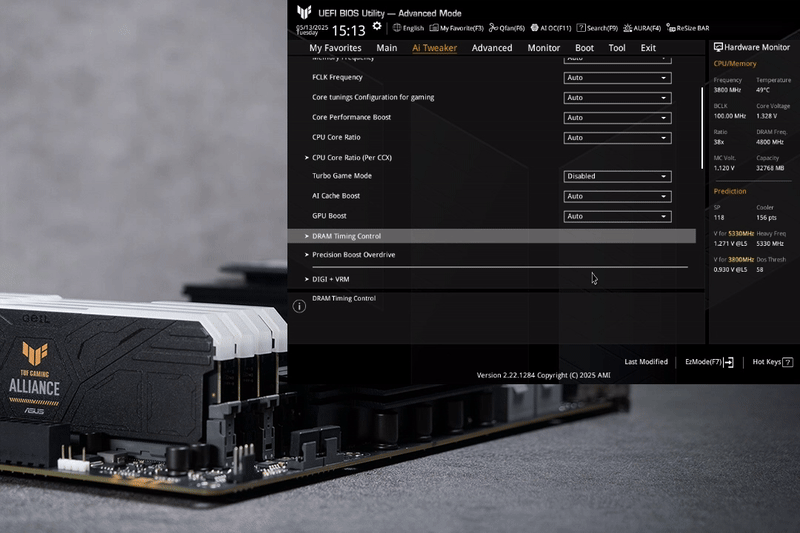Screen dimensions: 800x533
Task: Click the 15:13 clock display
Action: pos(348,31)
